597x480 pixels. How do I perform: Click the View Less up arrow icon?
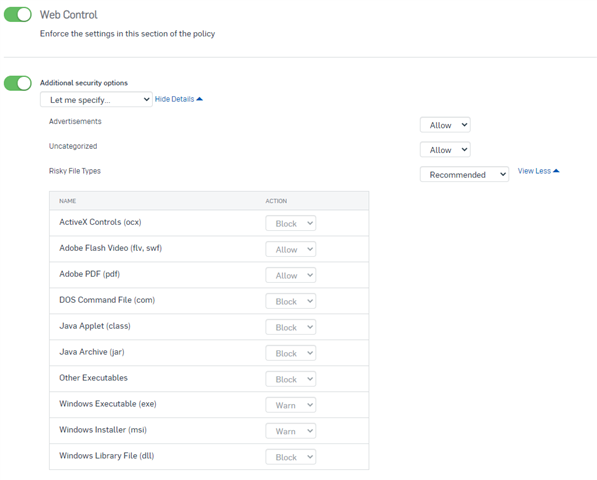(556, 171)
